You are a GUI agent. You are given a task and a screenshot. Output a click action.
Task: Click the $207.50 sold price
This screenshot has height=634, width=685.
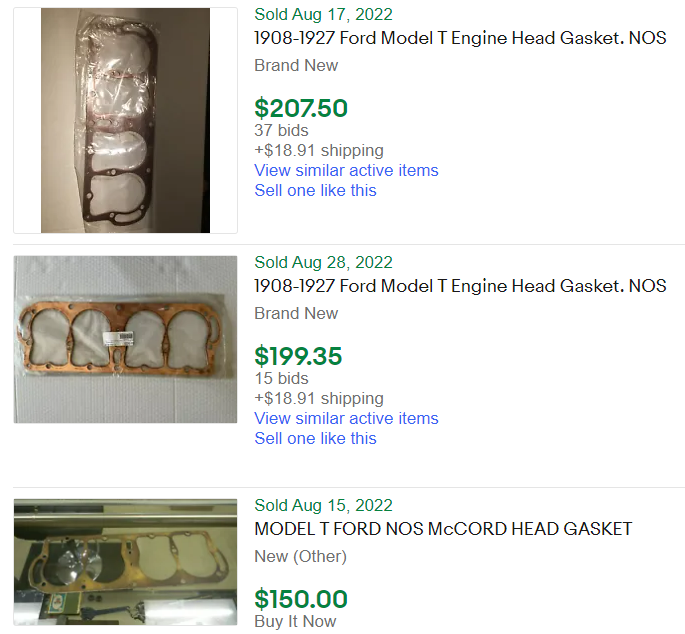(301, 107)
